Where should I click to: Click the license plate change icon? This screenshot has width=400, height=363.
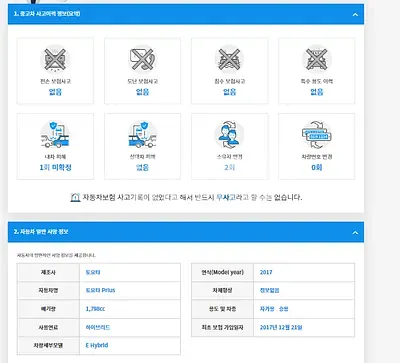(x=317, y=135)
